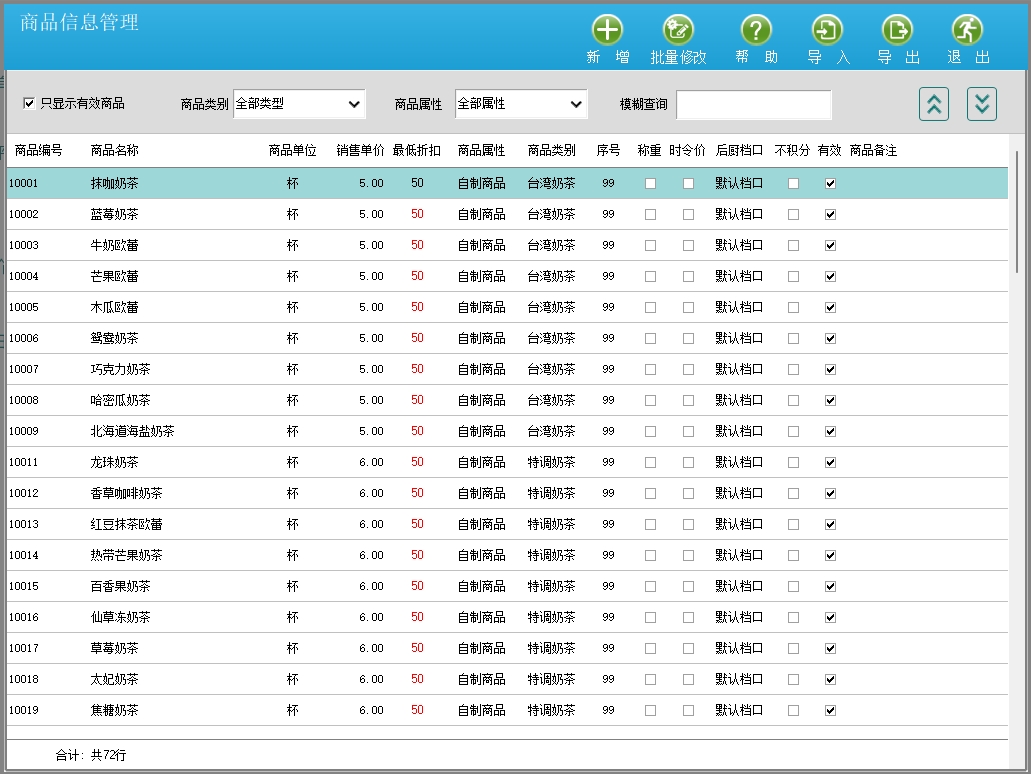
Task: Enable 称重 checkbox for 抹咖奶茶 row
Action: [x=650, y=184]
